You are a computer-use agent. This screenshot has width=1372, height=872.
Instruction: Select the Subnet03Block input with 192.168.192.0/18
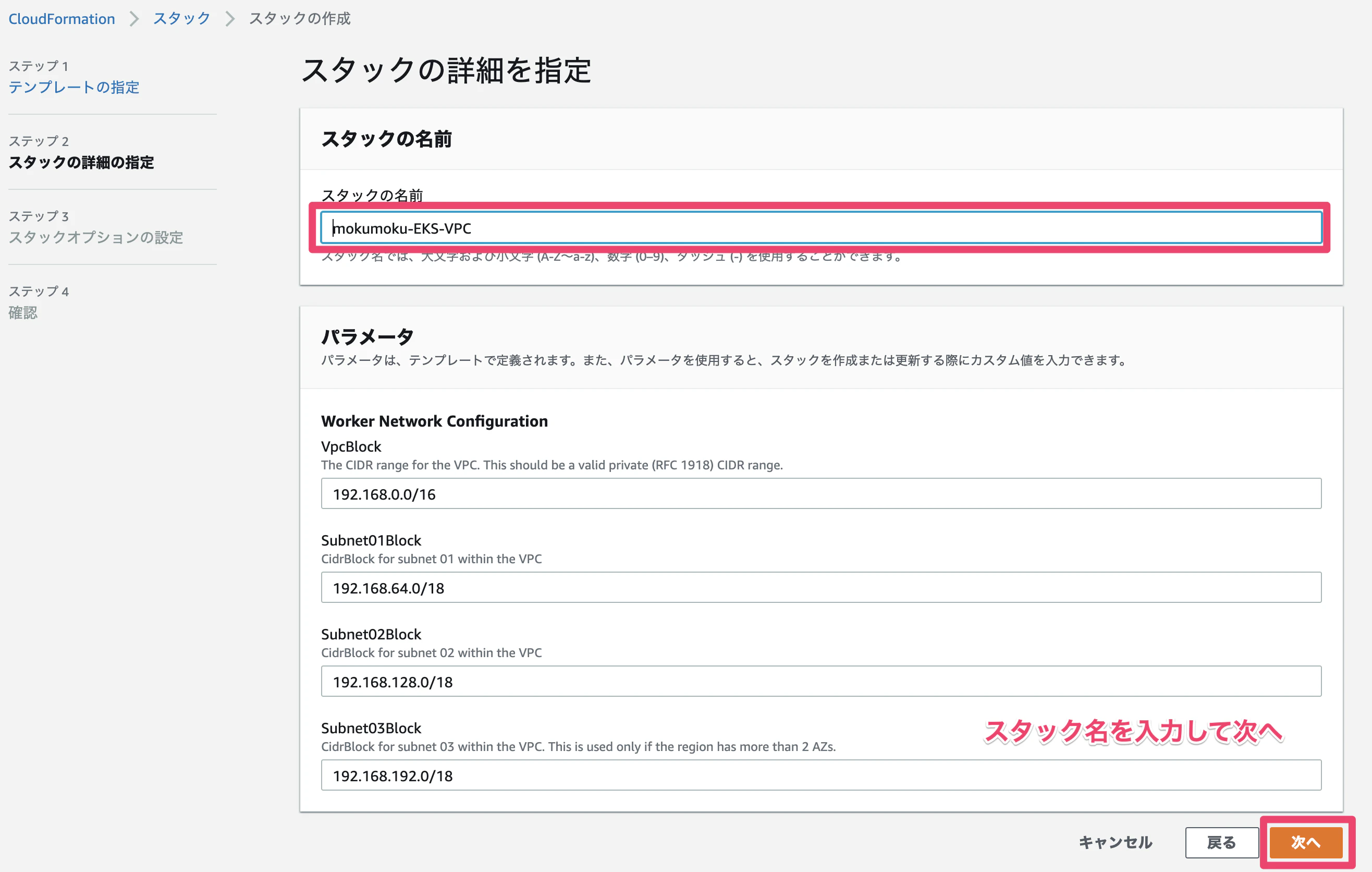(821, 775)
